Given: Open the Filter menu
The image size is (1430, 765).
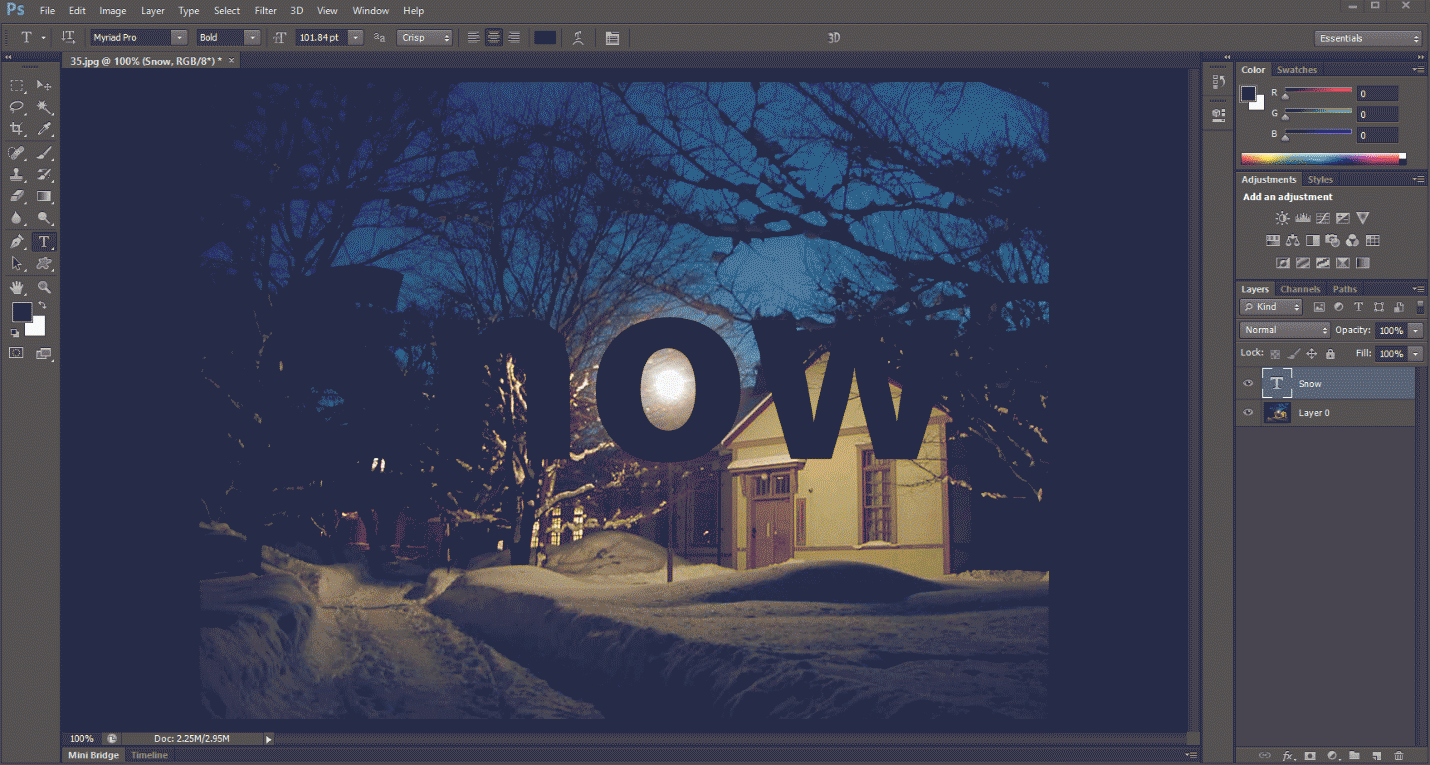Looking at the screenshot, I should (265, 10).
